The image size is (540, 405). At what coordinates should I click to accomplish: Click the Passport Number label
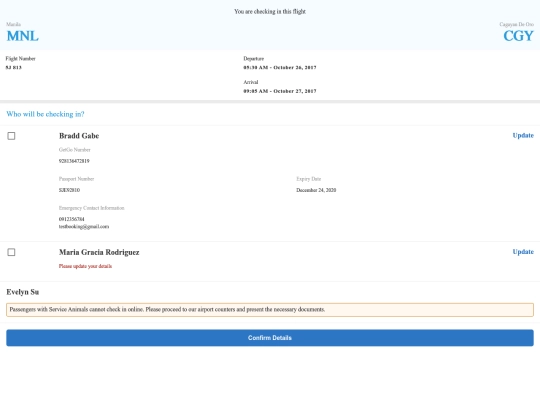click(x=76, y=179)
